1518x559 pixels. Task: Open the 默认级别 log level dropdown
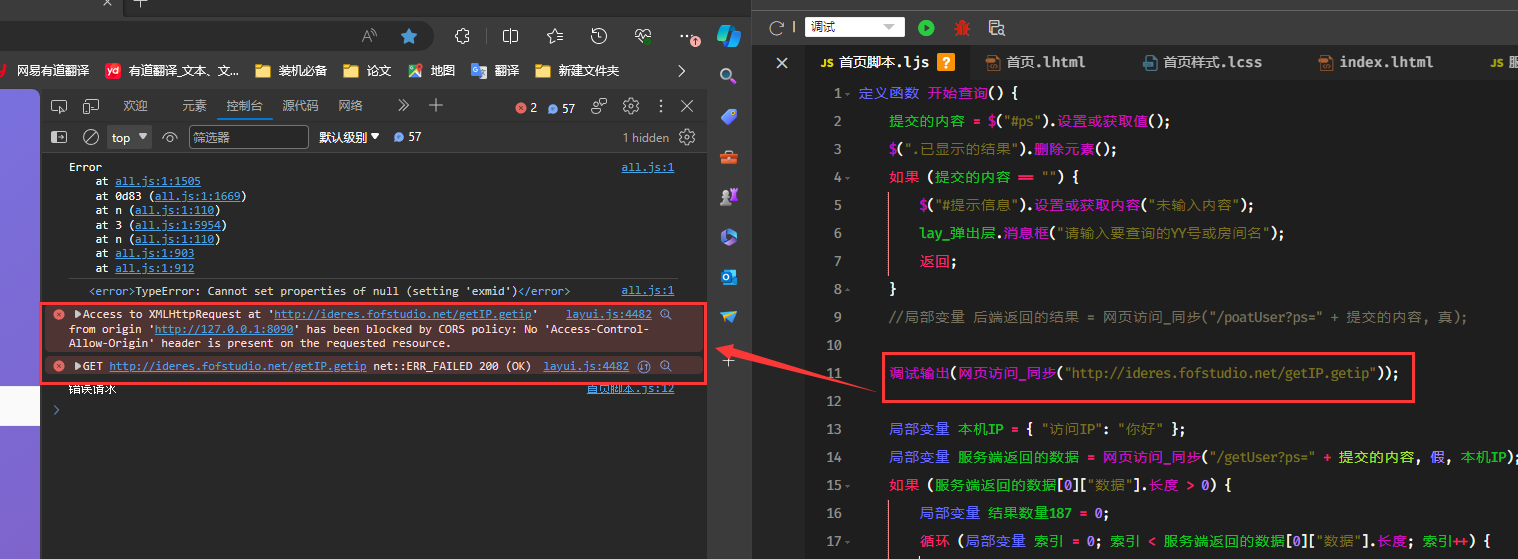[x=350, y=137]
